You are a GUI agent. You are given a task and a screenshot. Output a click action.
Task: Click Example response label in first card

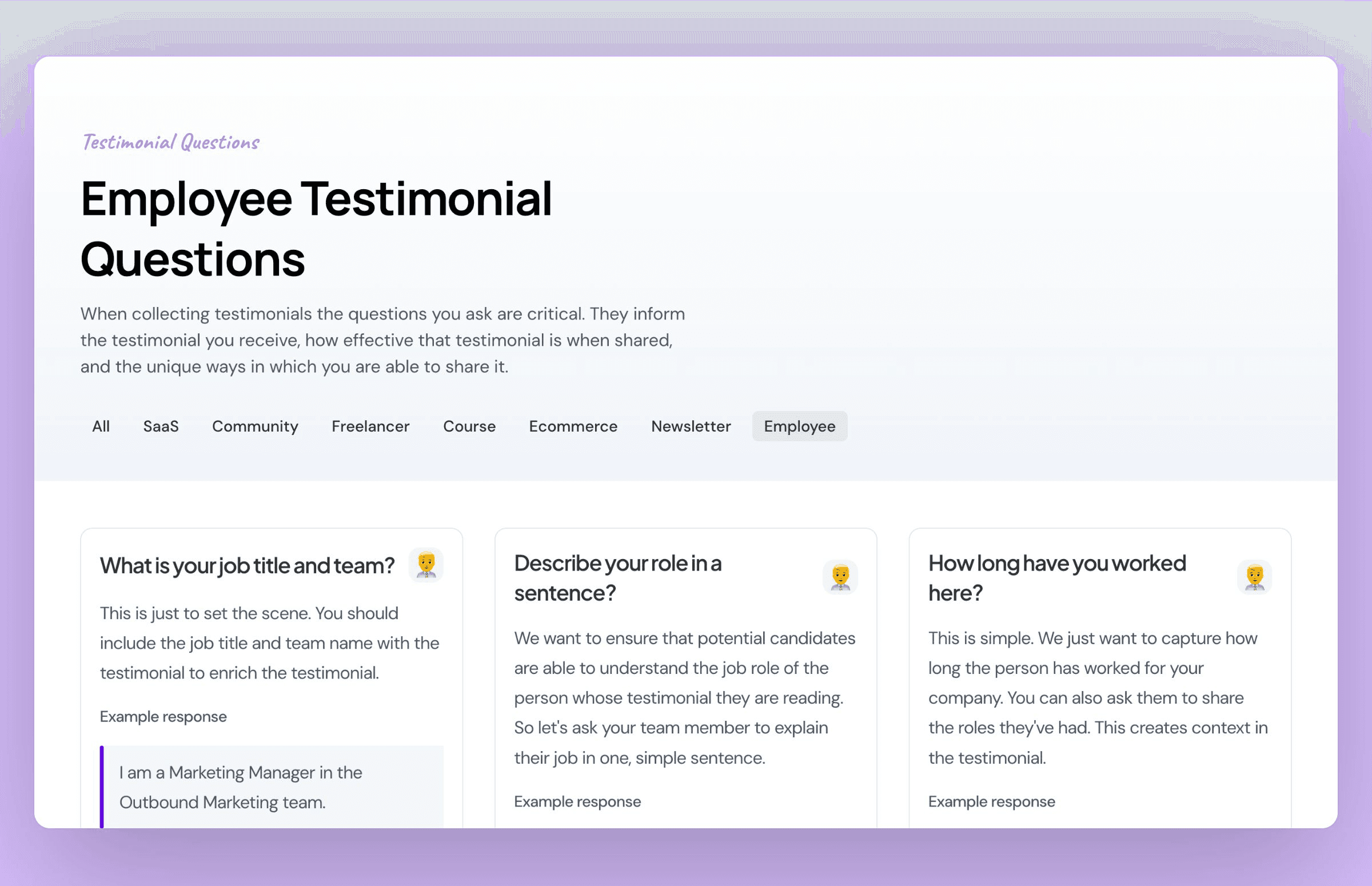tap(163, 717)
